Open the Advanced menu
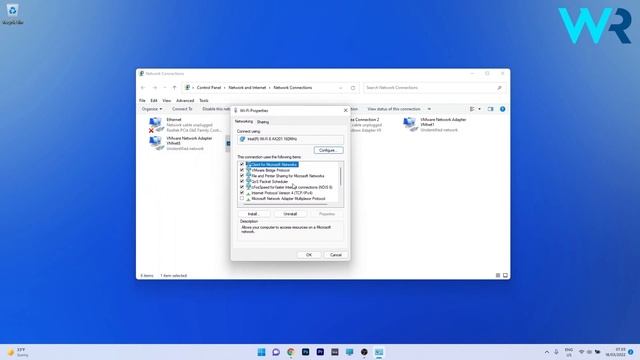Image resolution: width=640 pixels, height=360 pixels. 185,100
